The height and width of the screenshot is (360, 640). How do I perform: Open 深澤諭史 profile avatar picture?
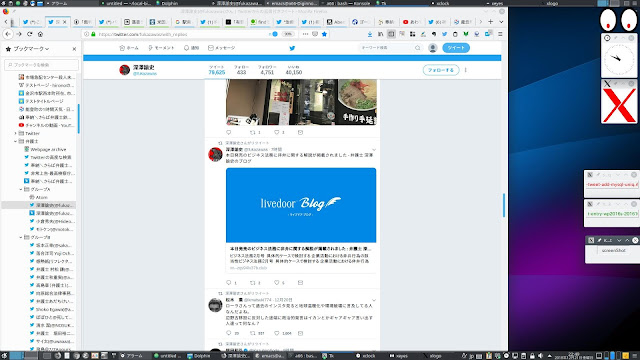tap(124, 70)
